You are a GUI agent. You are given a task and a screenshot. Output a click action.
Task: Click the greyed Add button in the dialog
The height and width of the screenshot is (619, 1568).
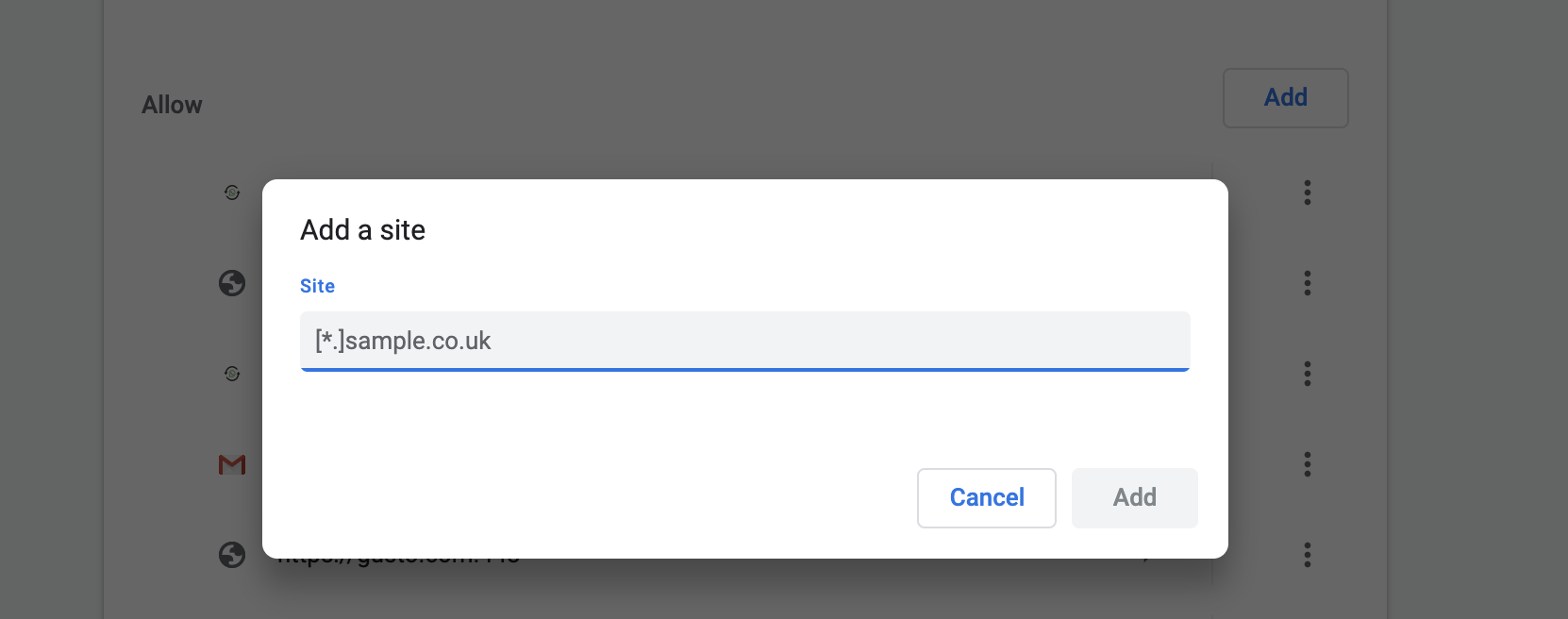pyautogui.click(x=1134, y=497)
